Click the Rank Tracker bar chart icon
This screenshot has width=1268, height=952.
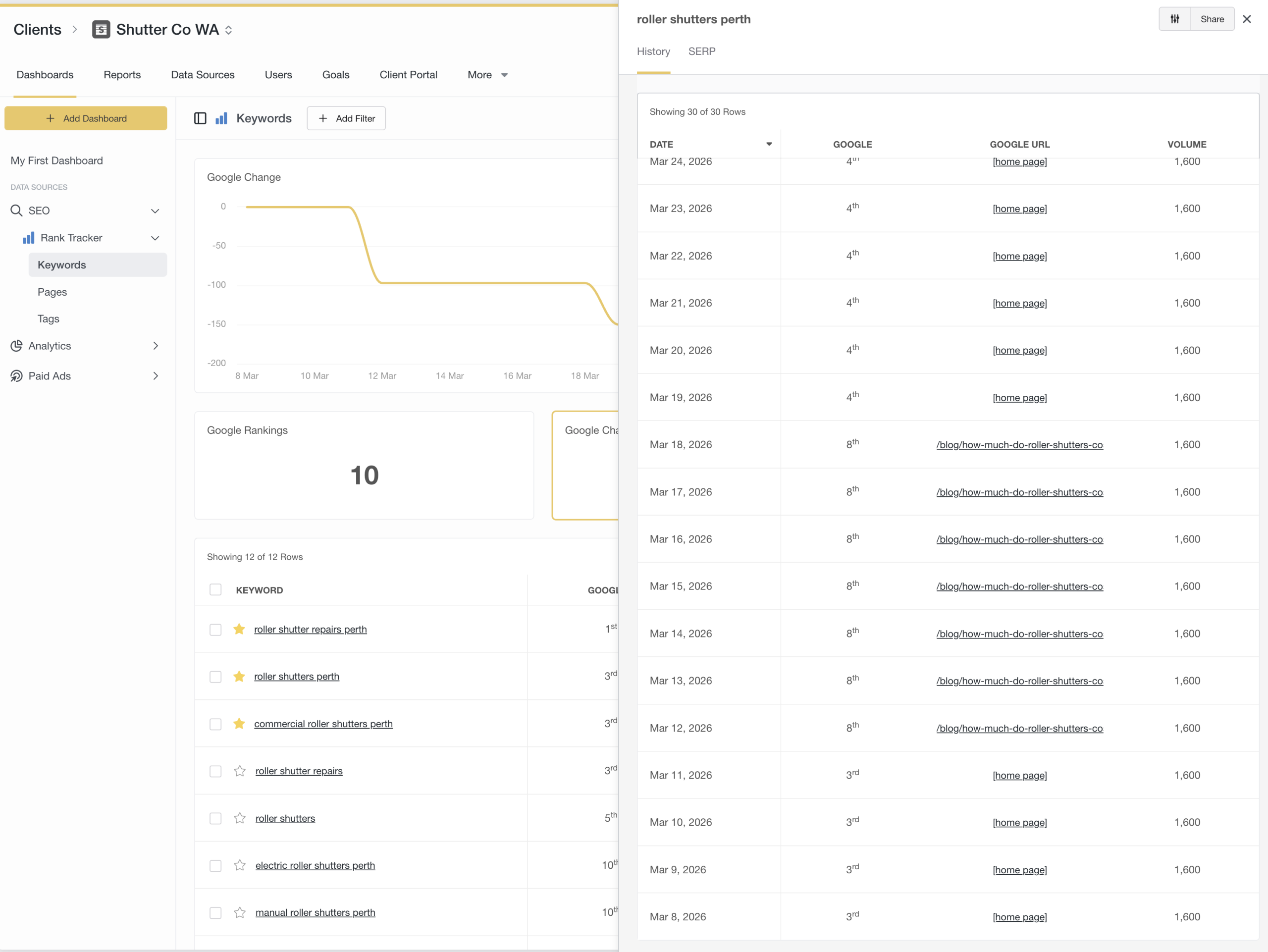pyautogui.click(x=28, y=238)
